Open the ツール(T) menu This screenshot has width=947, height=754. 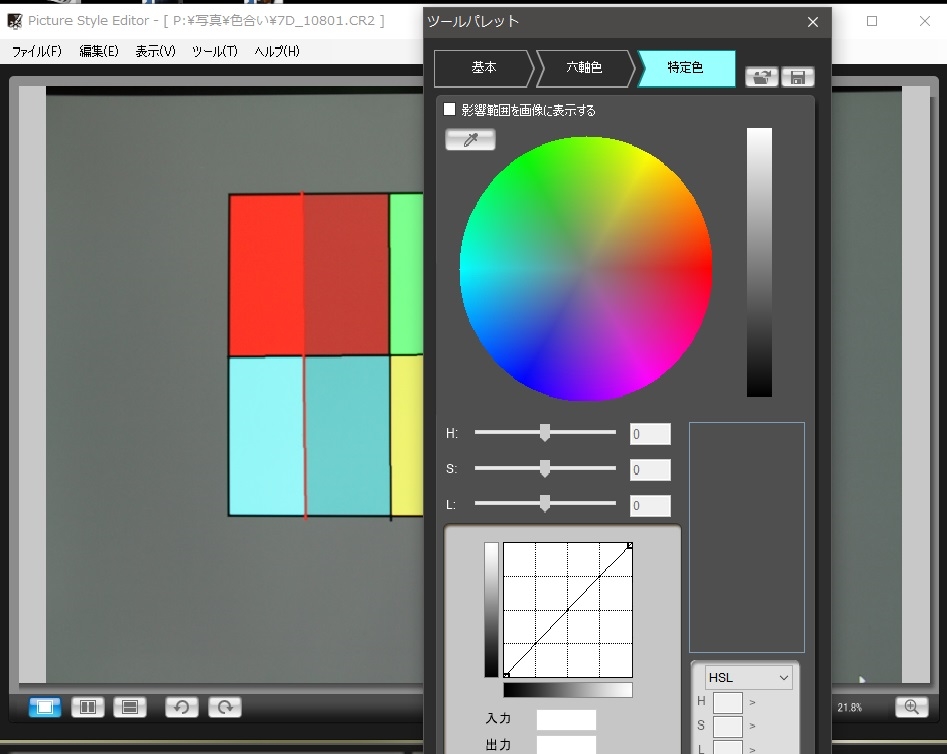[215, 51]
